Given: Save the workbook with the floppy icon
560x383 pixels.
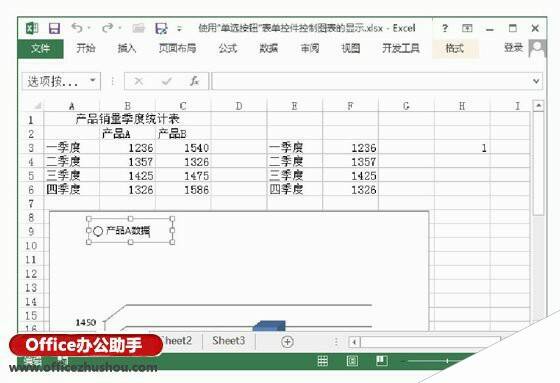Looking at the screenshot, I should [x=54, y=28].
